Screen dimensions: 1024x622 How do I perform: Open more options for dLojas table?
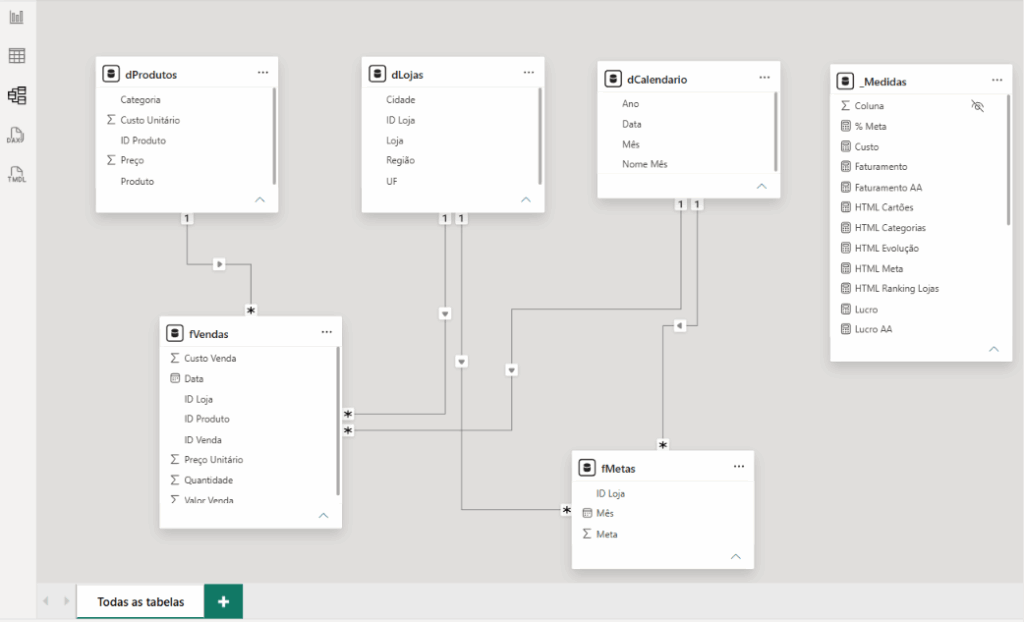click(528, 73)
